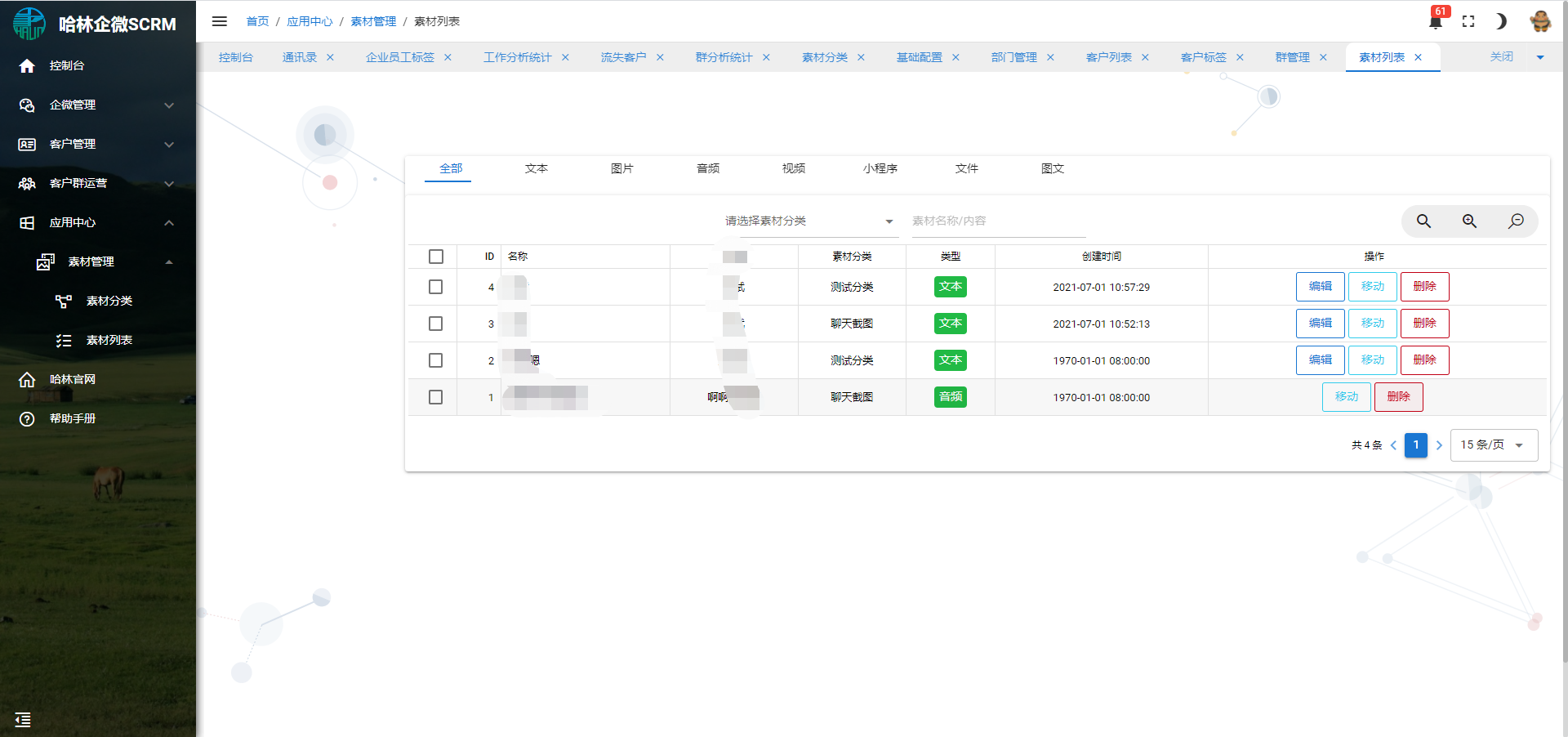This screenshot has width=1568, height=737.
Task: Click 删除 for row ID 2
Action: point(1425,360)
